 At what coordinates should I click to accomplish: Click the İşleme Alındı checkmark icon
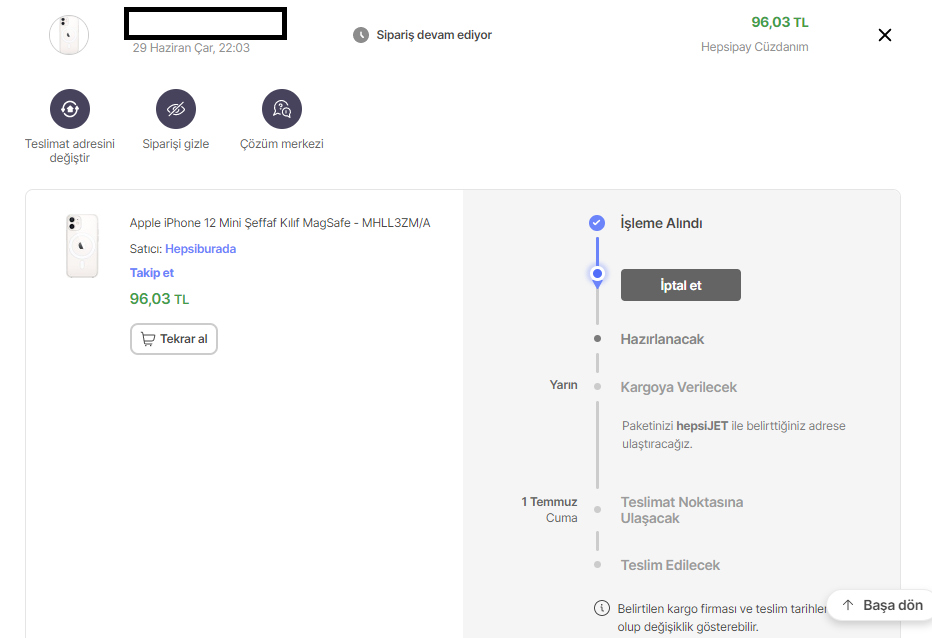(597, 223)
